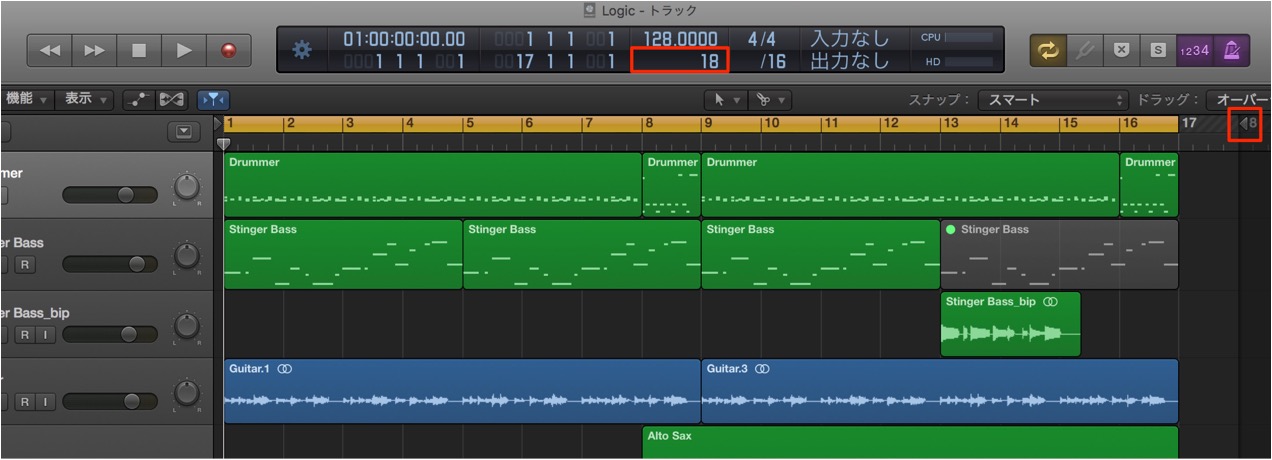This screenshot has height=460, width=1272.
Task: Toggle the Solo S button in control bar
Action: (x=1158, y=50)
